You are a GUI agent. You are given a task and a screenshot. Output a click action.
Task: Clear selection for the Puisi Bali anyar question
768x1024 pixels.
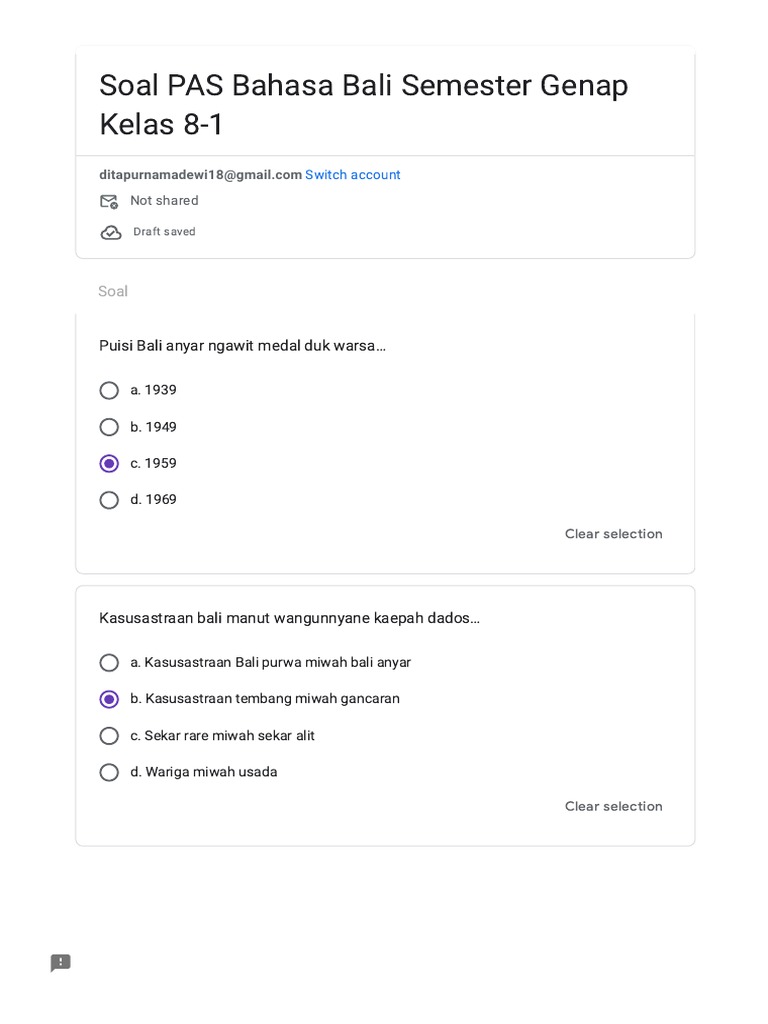[613, 534]
